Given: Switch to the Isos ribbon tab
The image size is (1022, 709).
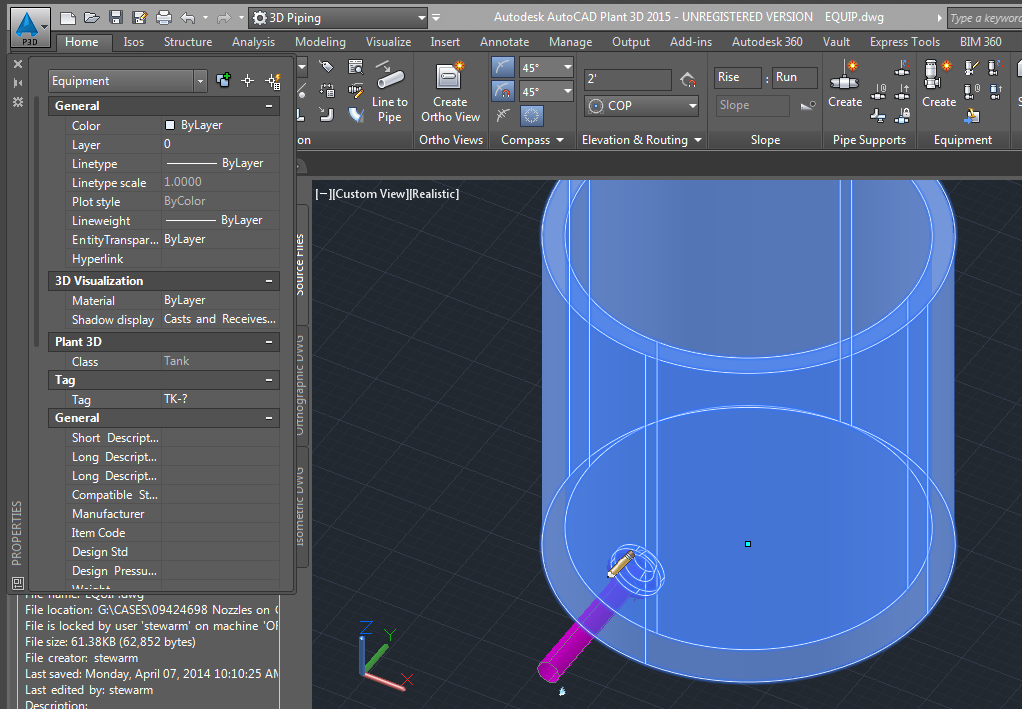Looking at the screenshot, I should (133, 42).
